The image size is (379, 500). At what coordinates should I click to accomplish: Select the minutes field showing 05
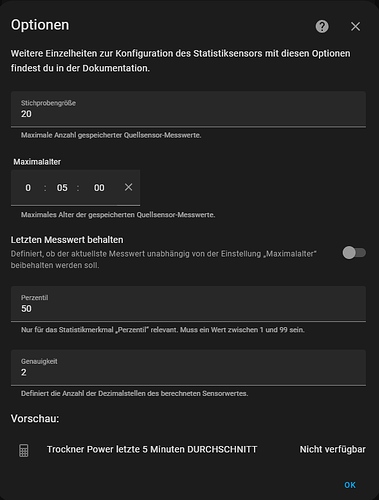(62, 188)
